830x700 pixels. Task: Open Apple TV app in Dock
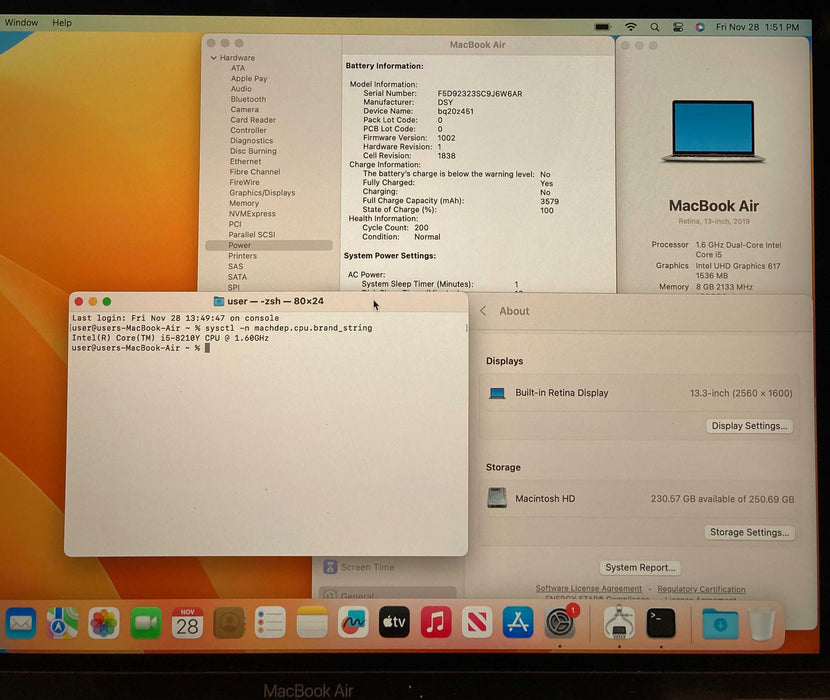coord(394,622)
